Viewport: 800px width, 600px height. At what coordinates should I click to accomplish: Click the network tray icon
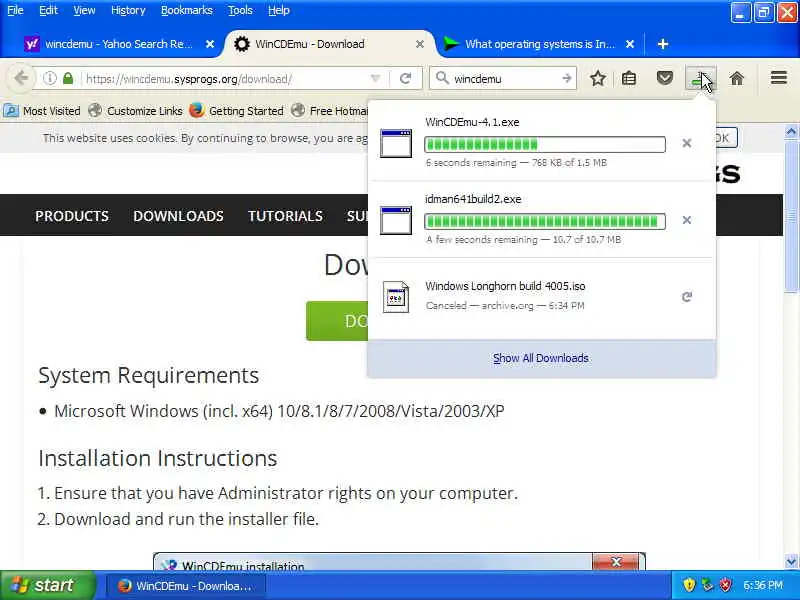tap(707, 585)
